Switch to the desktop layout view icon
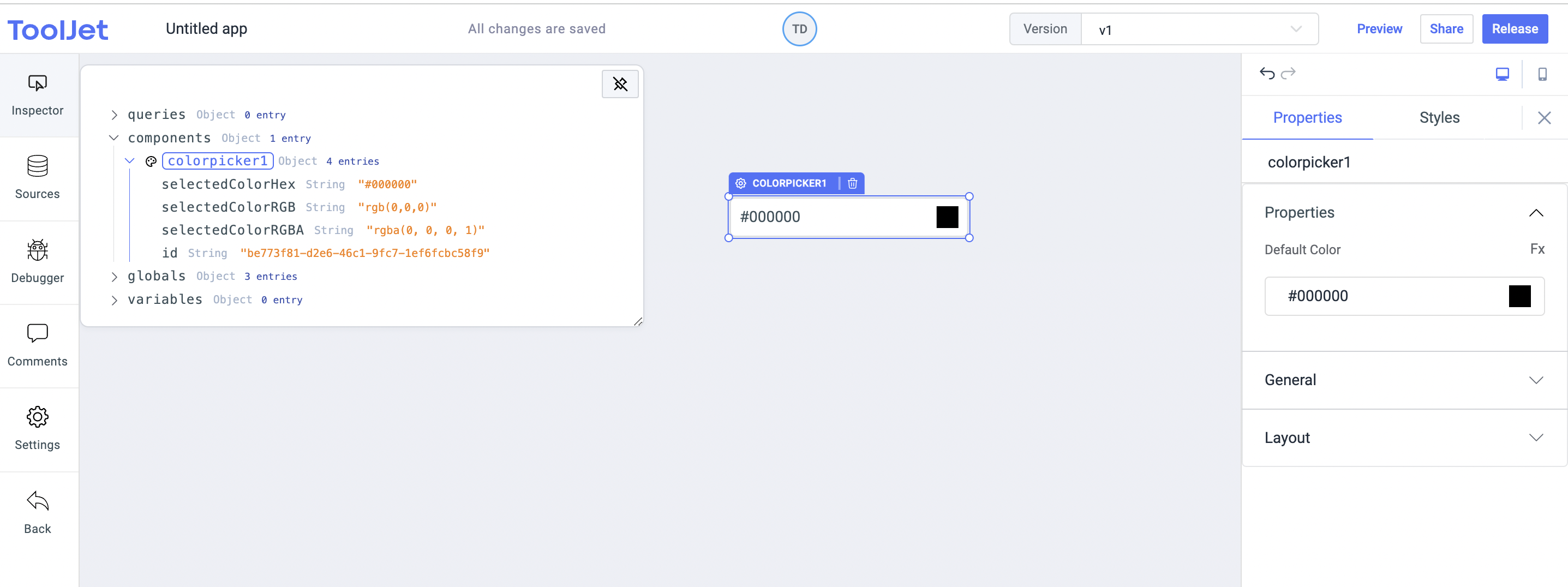The width and height of the screenshot is (1568, 587). point(1501,74)
